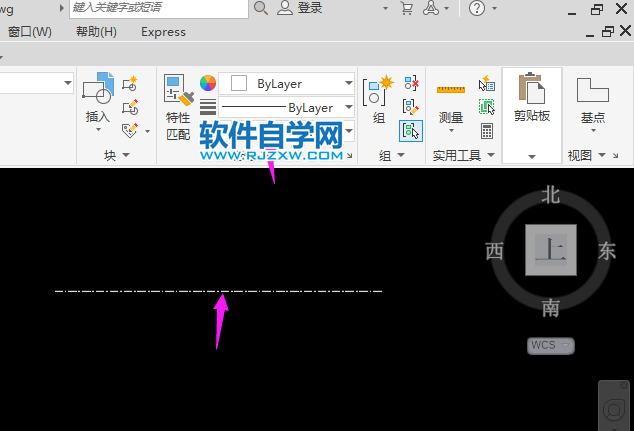Click the search magnifier icon
The height and width of the screenshot is (431, 634).
click(261, 8)
